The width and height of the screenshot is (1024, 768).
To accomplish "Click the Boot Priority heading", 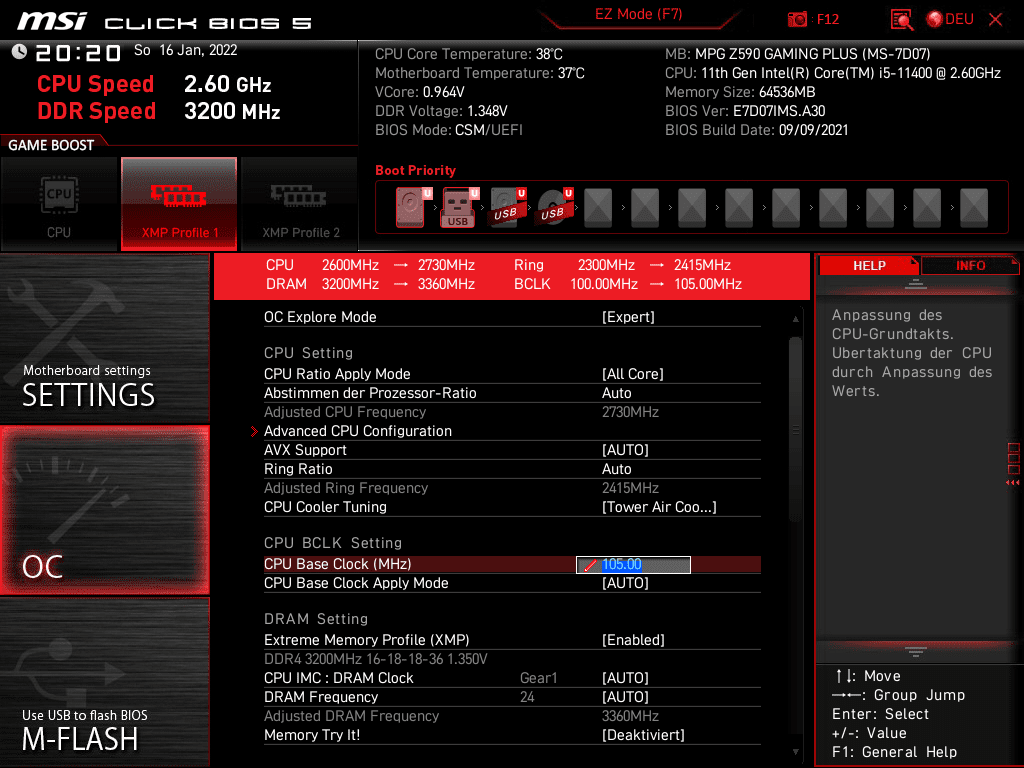I will point(415,170).
